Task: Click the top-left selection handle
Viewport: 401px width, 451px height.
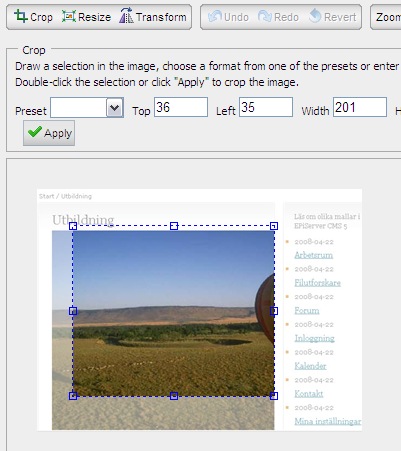Action: click(x=73, y=226)
